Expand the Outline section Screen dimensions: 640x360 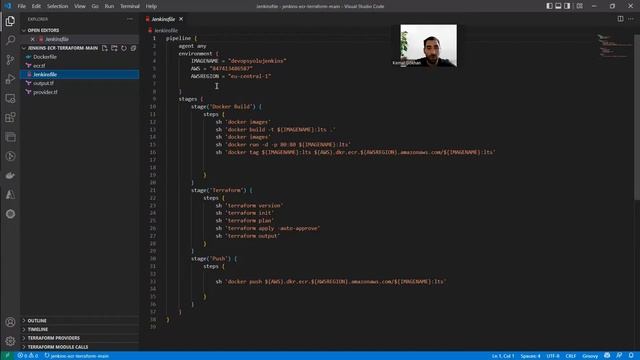[x=80, y=321]
